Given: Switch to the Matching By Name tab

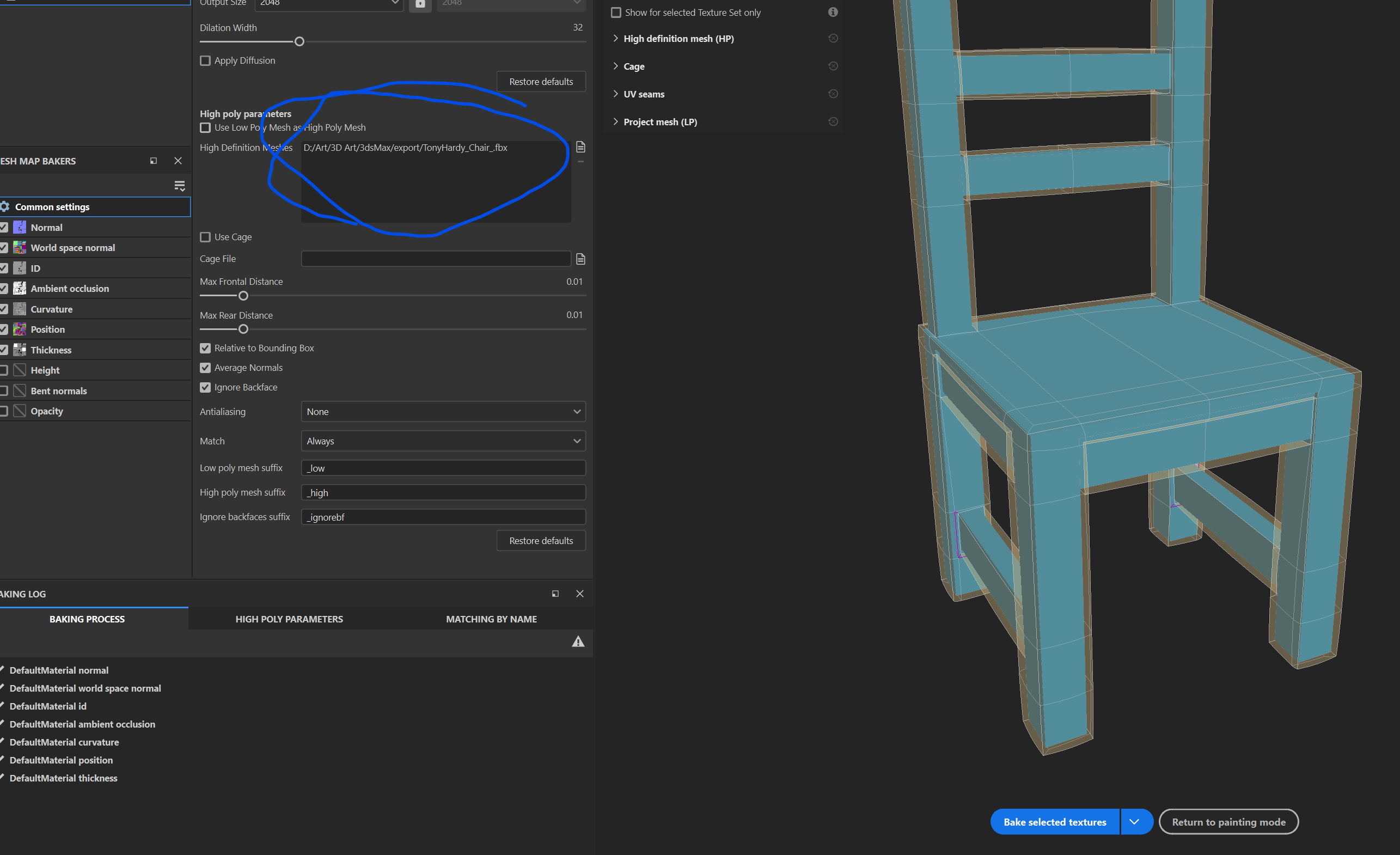Looking at the screenshot, I should point(491,619).
